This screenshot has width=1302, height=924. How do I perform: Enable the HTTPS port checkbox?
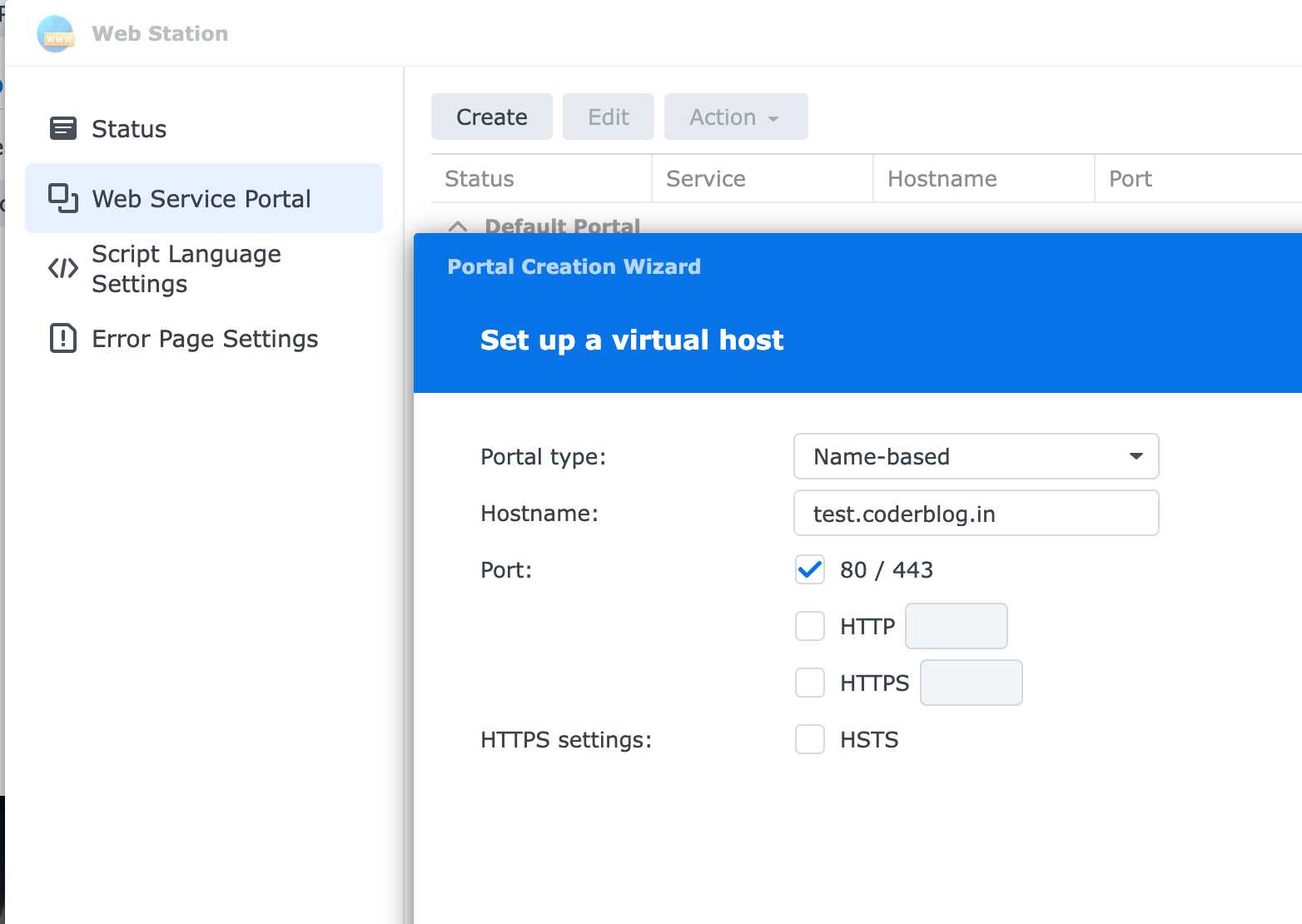pos(809,683)
